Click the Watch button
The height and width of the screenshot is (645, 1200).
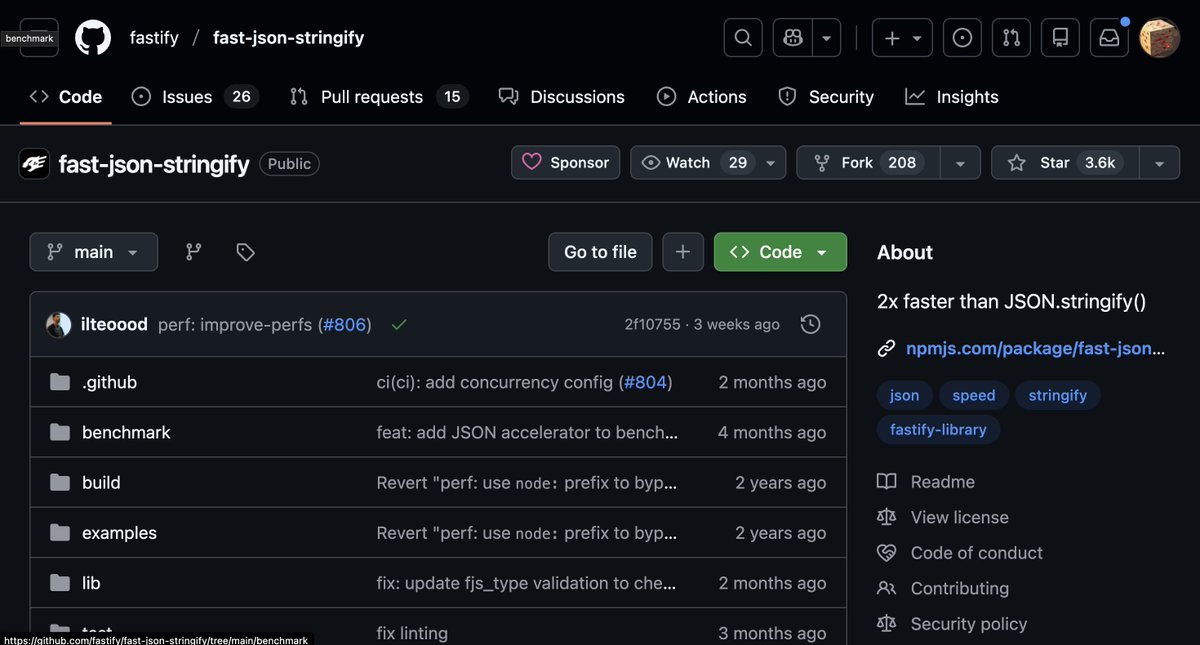(x=694, y=162)
